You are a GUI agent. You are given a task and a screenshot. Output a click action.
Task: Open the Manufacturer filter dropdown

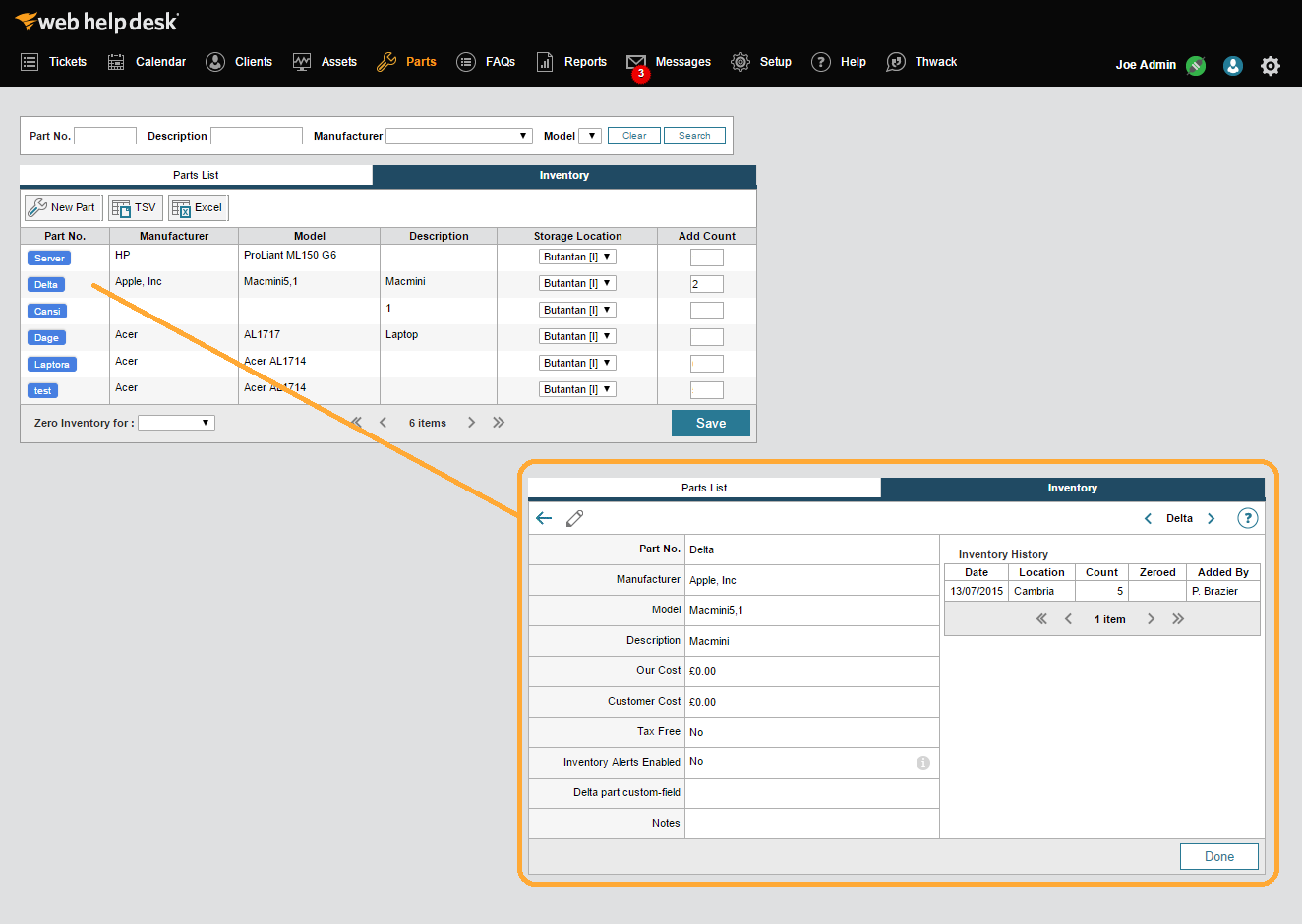coord(459,136)
